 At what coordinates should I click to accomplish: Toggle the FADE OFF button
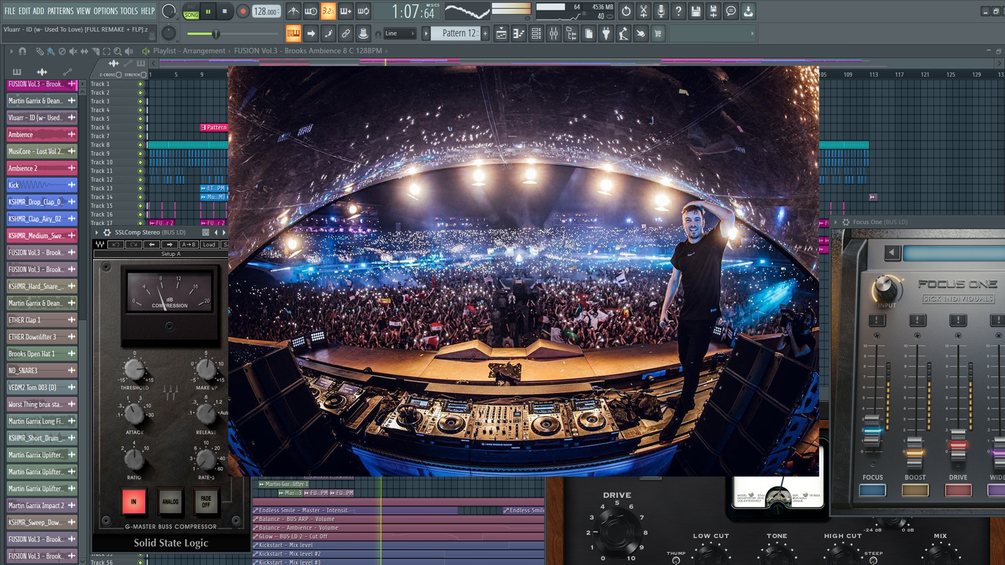pyautogui.click(x=206, y=502)
